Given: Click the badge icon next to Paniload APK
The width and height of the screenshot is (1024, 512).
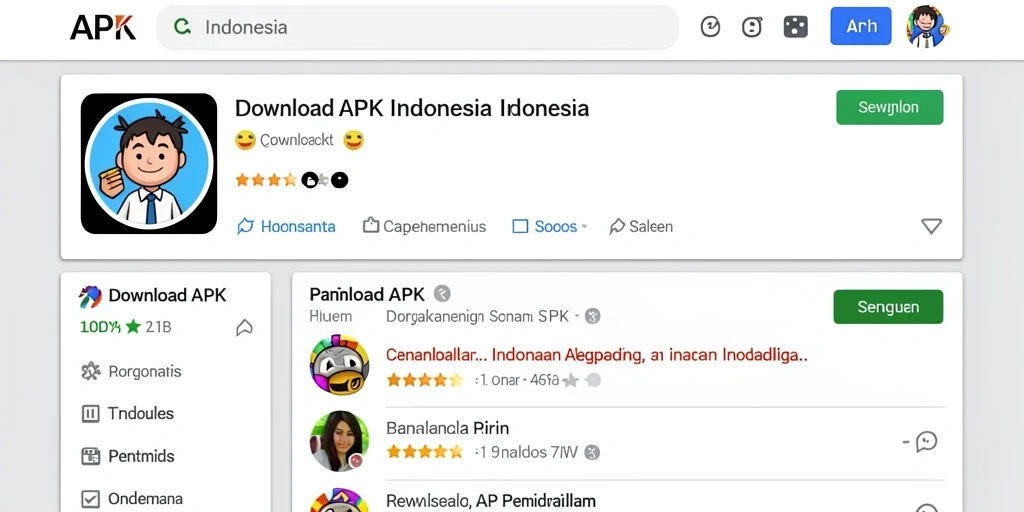Looking at the screenshot, I should (442, 294).
